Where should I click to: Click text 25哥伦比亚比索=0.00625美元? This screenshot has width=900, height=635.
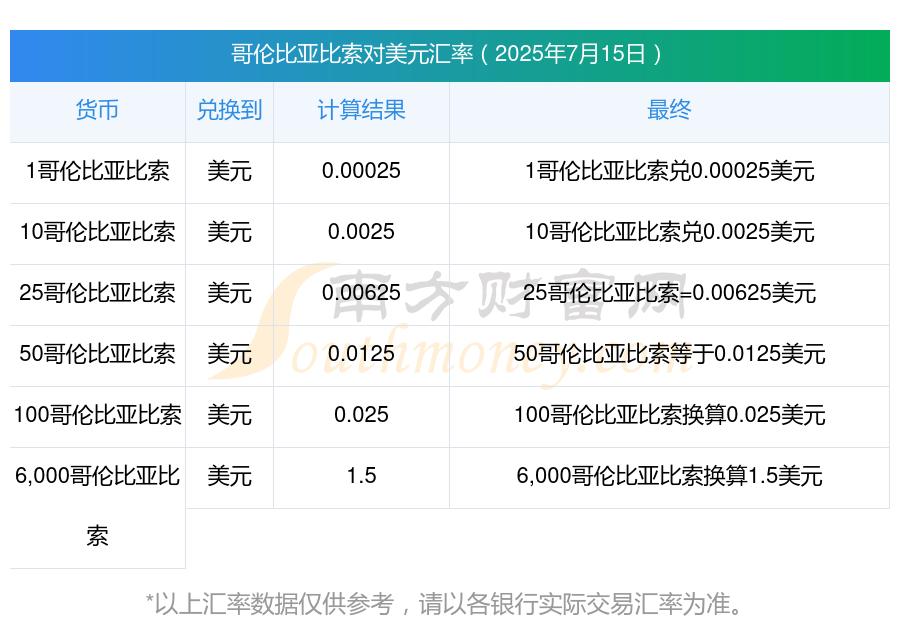[669, 293]
